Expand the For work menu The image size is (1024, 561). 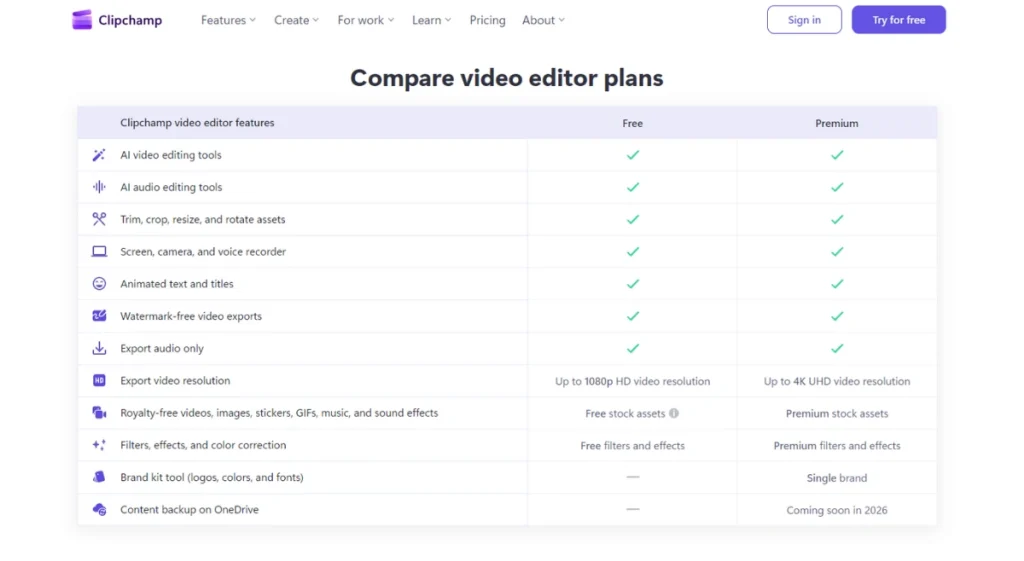[x=366, y=20]
